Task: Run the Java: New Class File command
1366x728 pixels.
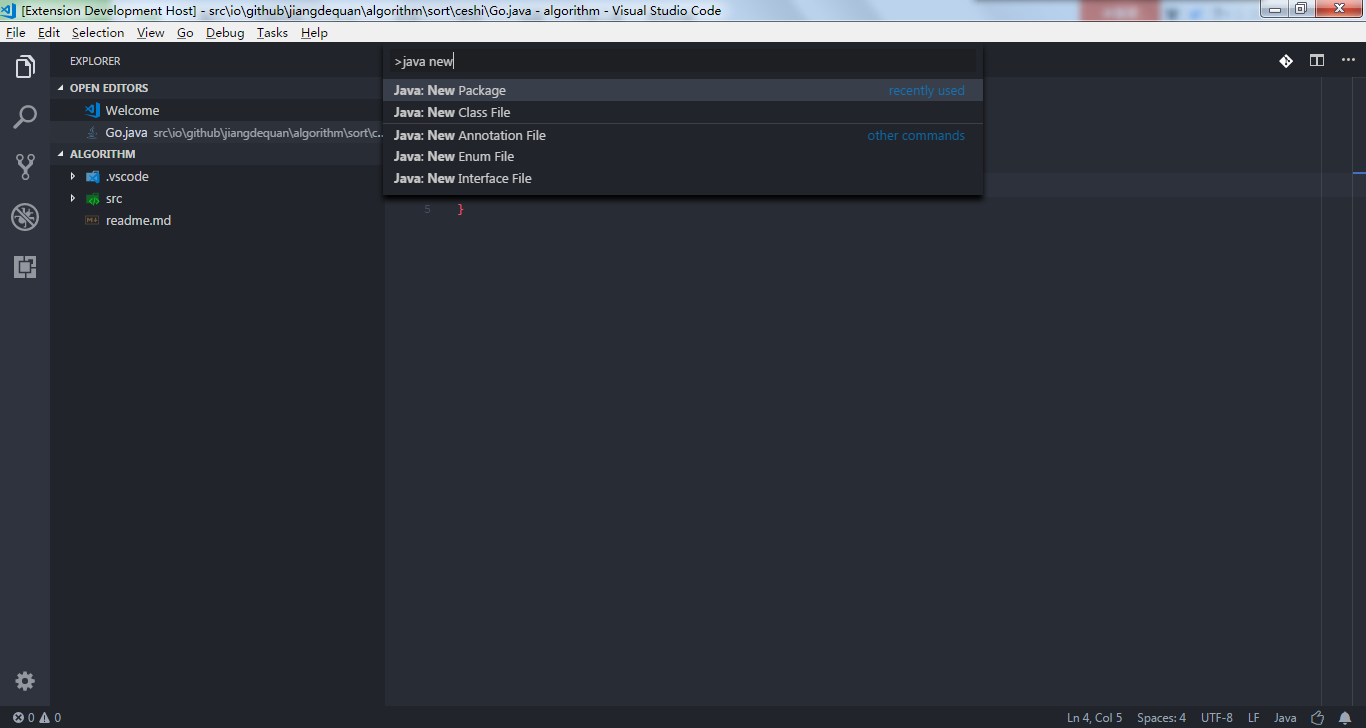Action: (x=683, y=112)
